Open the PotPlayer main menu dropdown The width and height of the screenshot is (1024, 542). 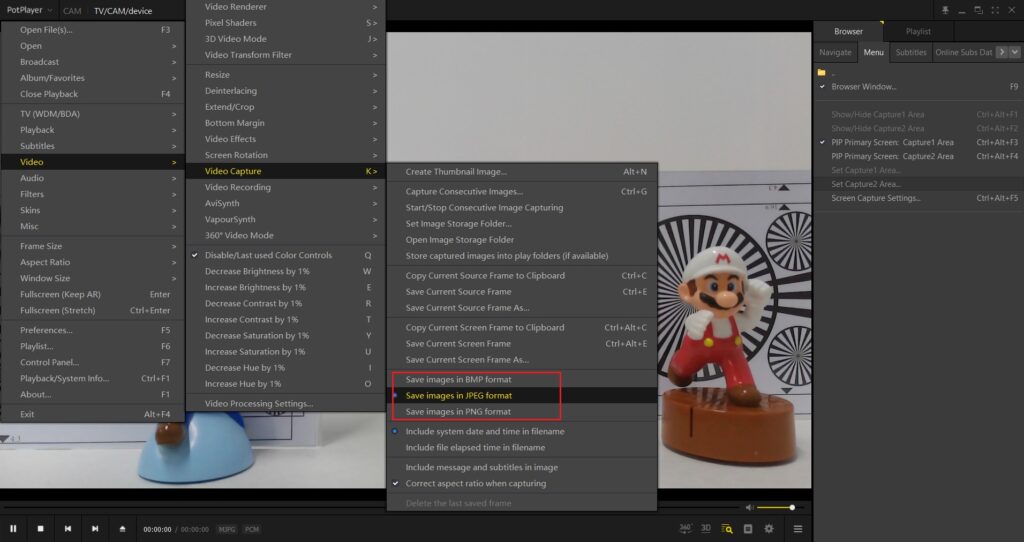pyautogui.click(x=29, y=10)
